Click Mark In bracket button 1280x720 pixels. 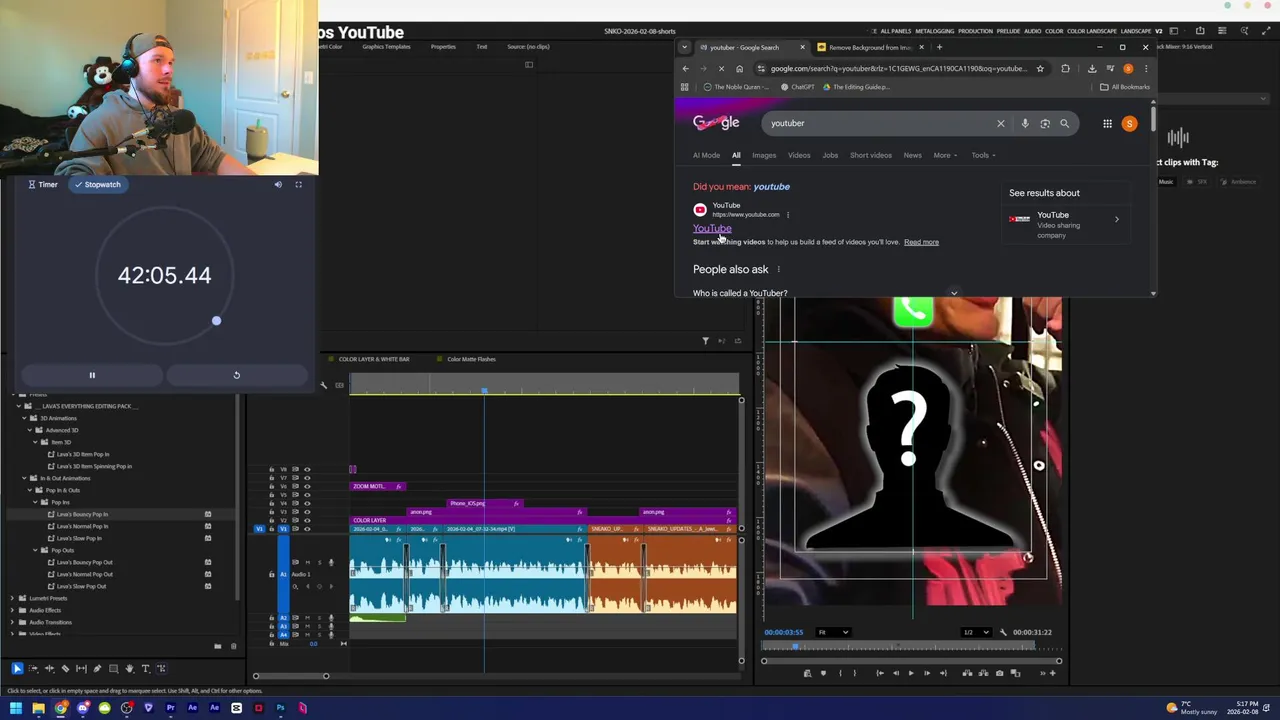pyautogui.click(x=840, y=673)
